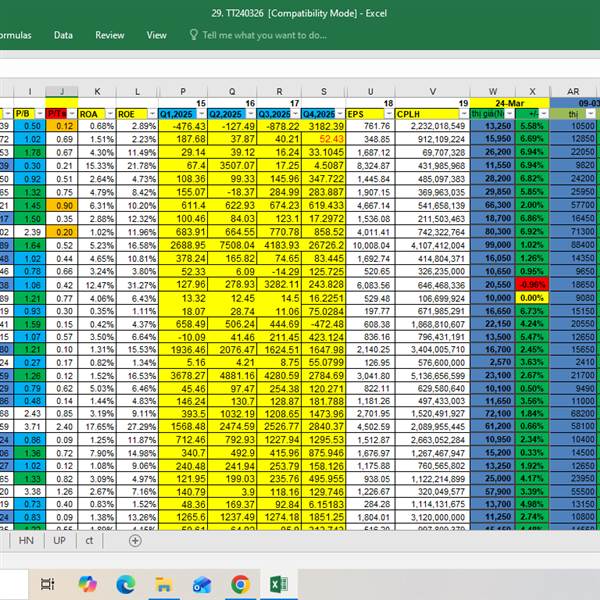Add a new sheet with the plus button
Screen dimensions: 600x600
[135, 541]
